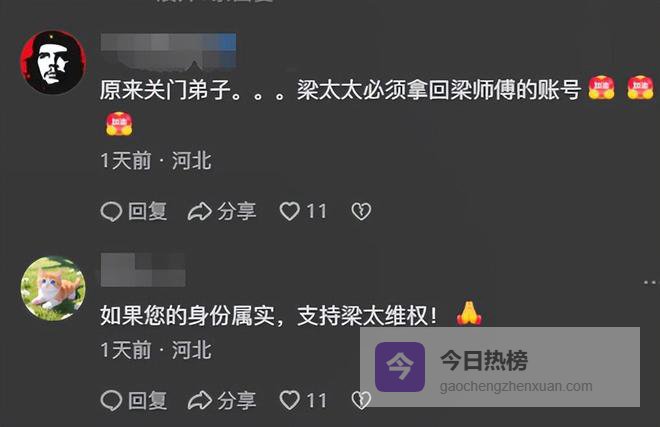Screen dimensions: 660x427
Task: Click the 分享 label under second comment
Action: click(x=237, y=400)
